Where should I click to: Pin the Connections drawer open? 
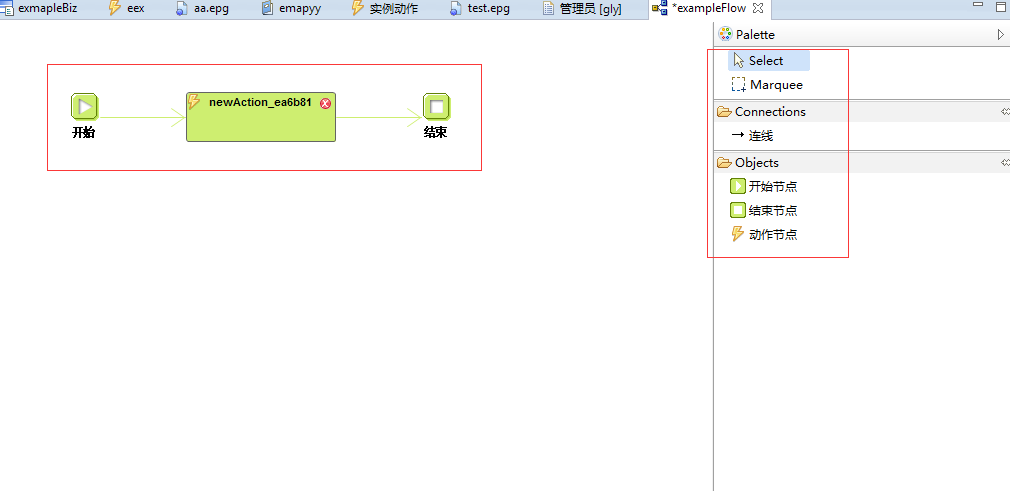coord(1005,111)
